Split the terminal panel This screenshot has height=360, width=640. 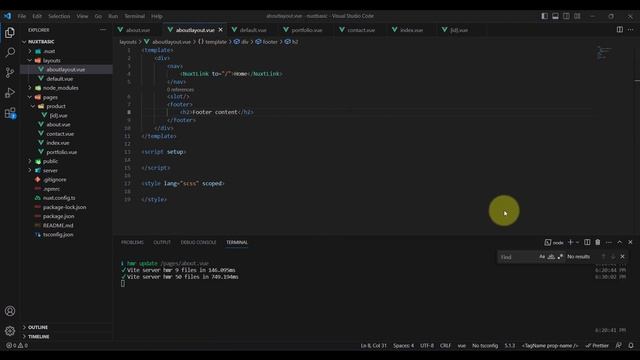pos(587,242)
